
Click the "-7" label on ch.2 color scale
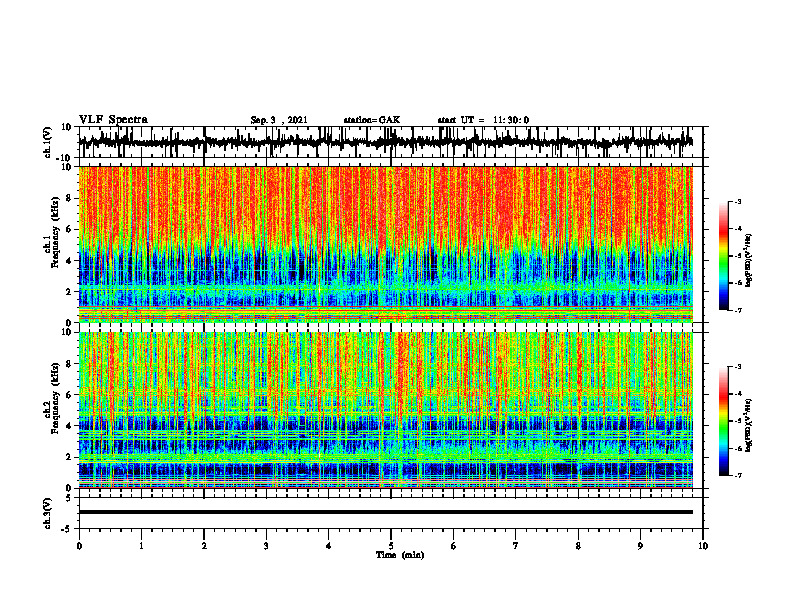pos(738,475)
